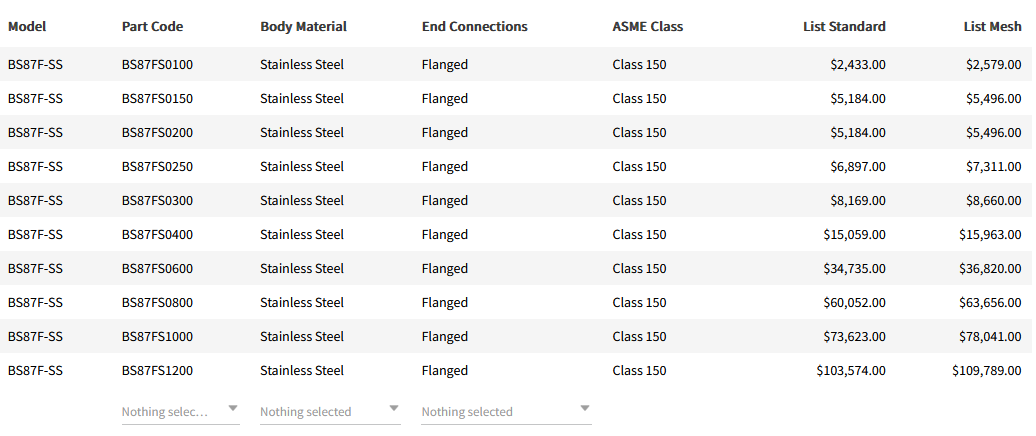Image resolution: width=1036 pixels, height=436 pixels.
Task: Click the Part Code column header
Action: click(x=152, y=27)
